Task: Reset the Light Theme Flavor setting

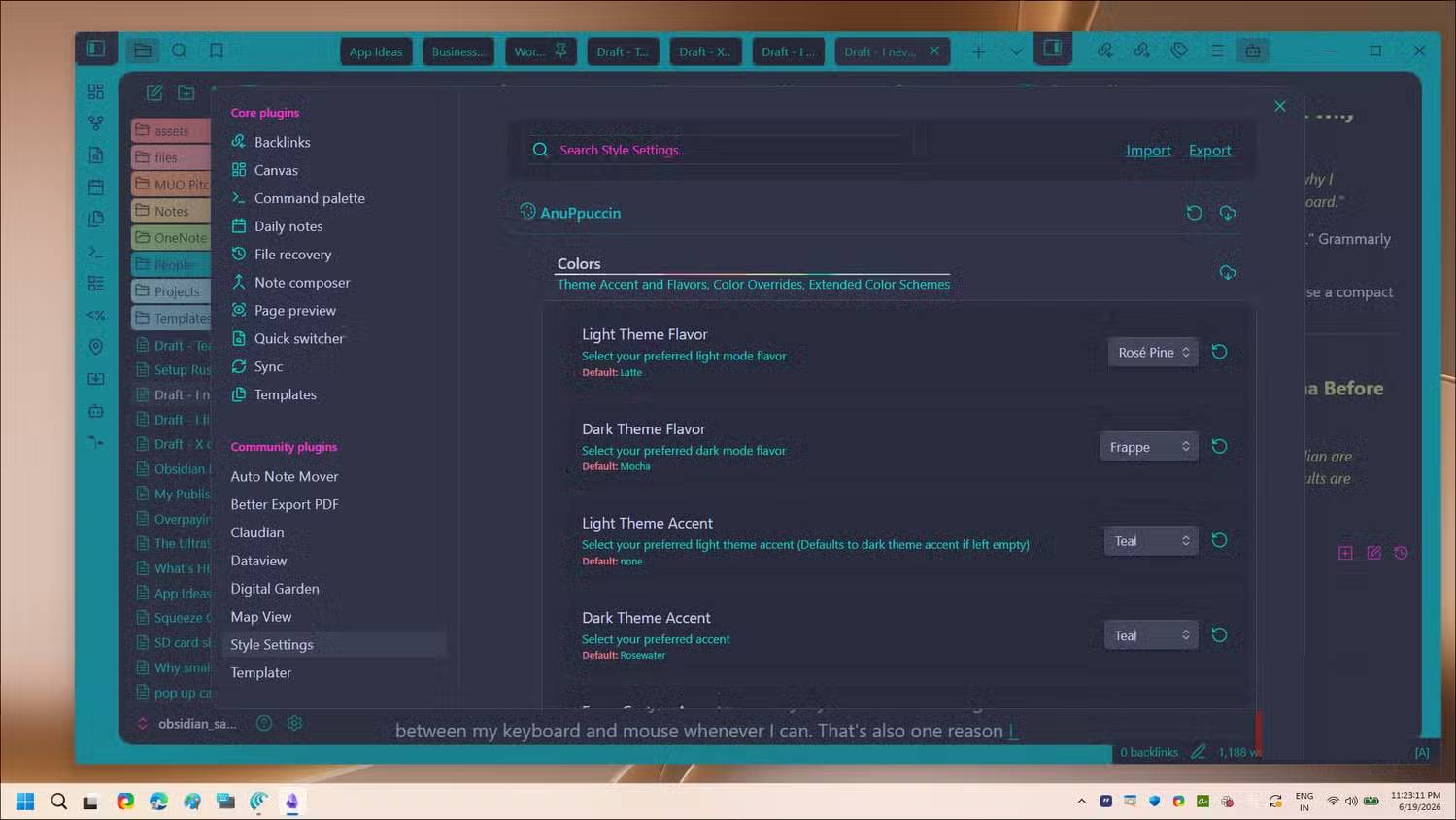Action: coord(1220,352)
